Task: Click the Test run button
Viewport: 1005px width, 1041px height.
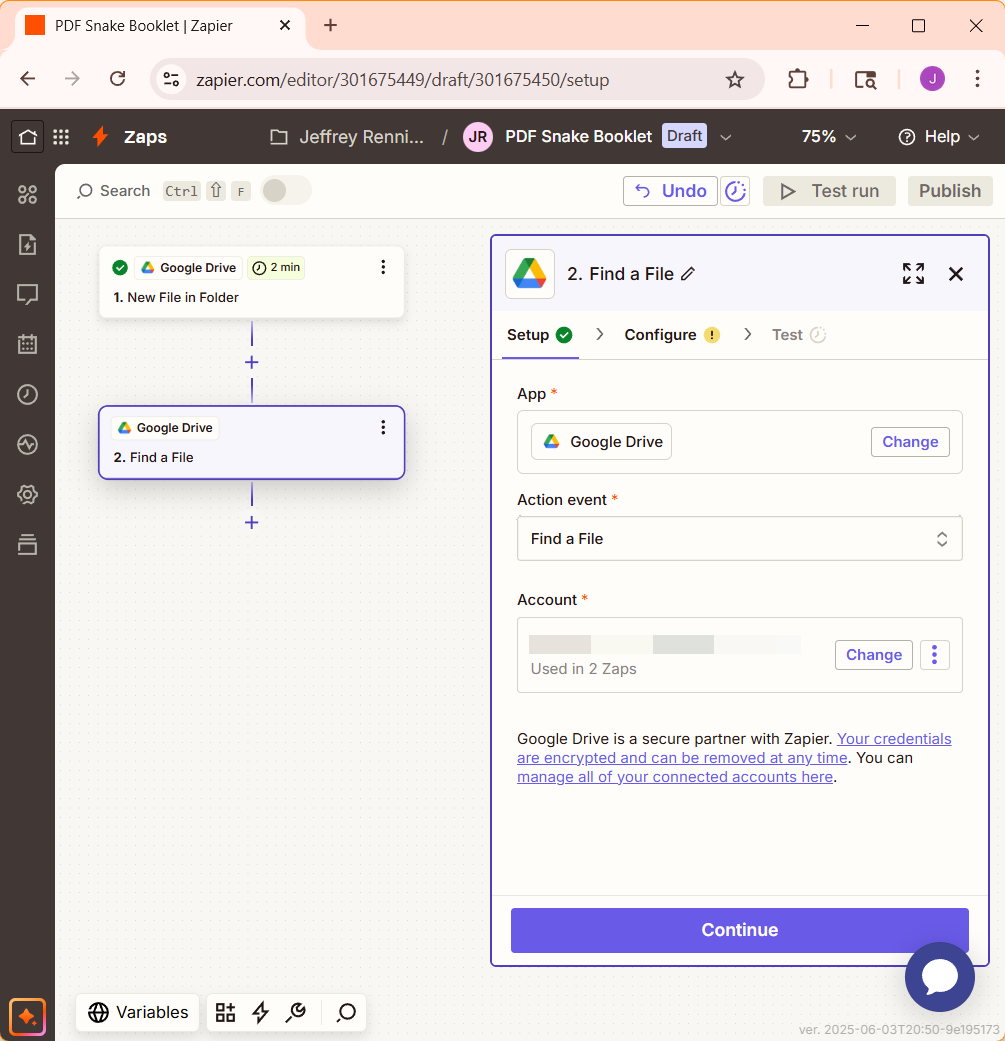Action: [x=829, y=191]
